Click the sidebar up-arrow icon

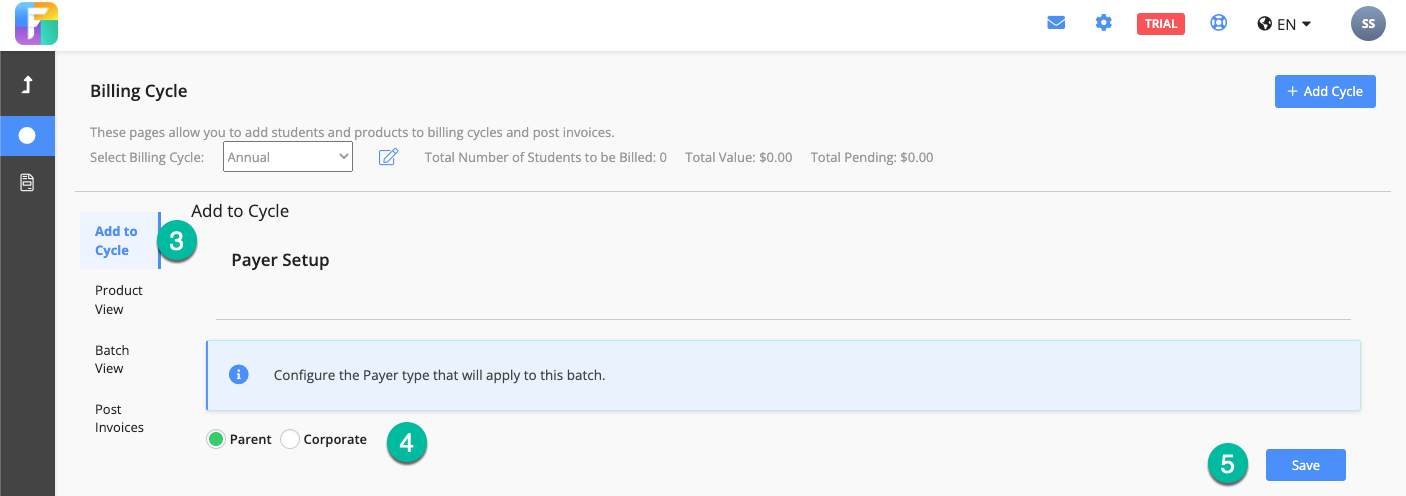(x=27, y=85)
